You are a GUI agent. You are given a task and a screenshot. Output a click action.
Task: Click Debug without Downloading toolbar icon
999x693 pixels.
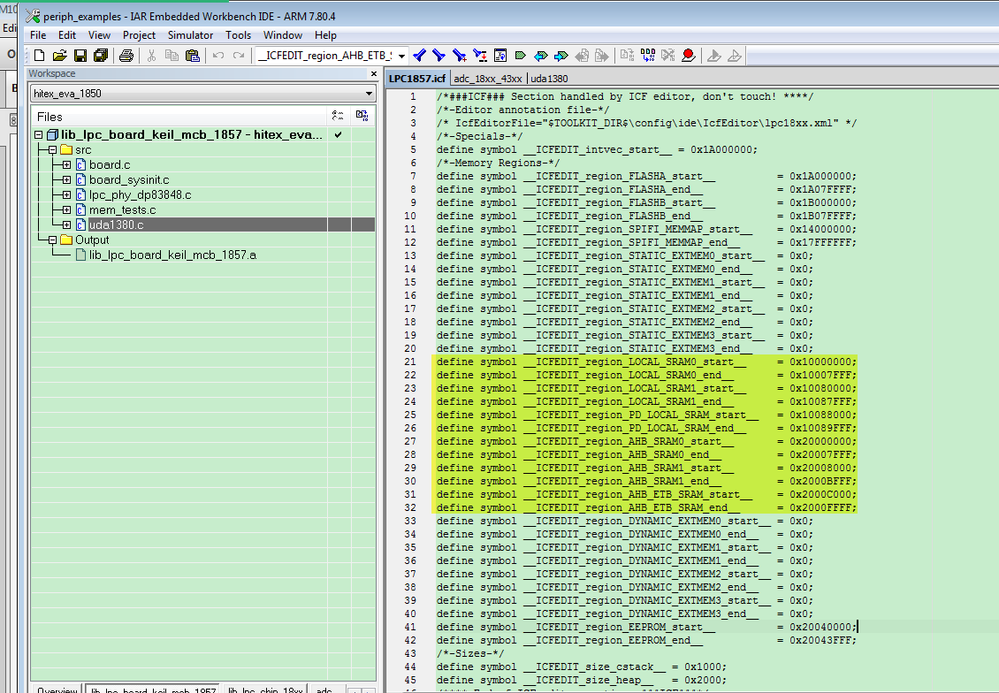735,56
